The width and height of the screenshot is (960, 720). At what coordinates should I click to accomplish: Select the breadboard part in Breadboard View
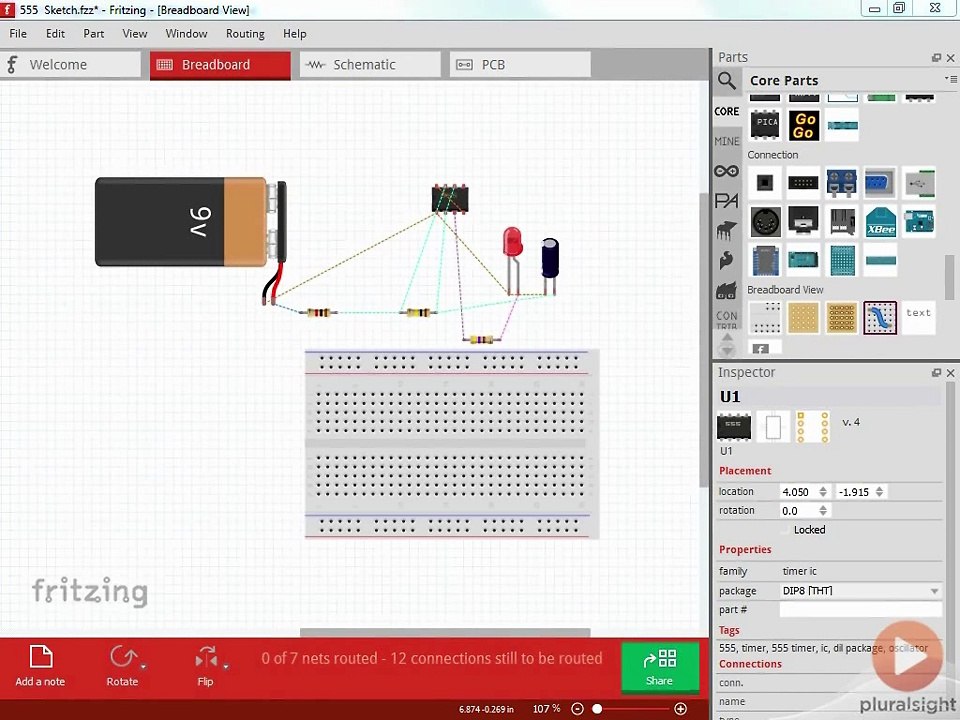765,317
